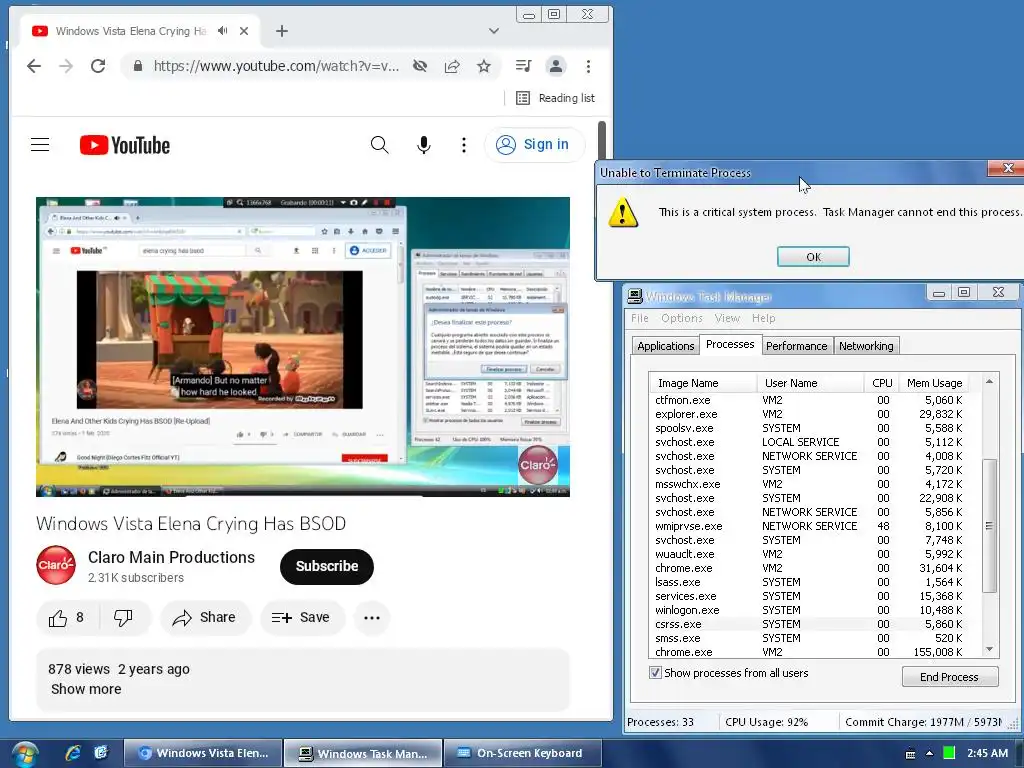Screen dimensions: 1024x768
Task: Share this page via address bar icon
Action: click(x=452, y=66)
